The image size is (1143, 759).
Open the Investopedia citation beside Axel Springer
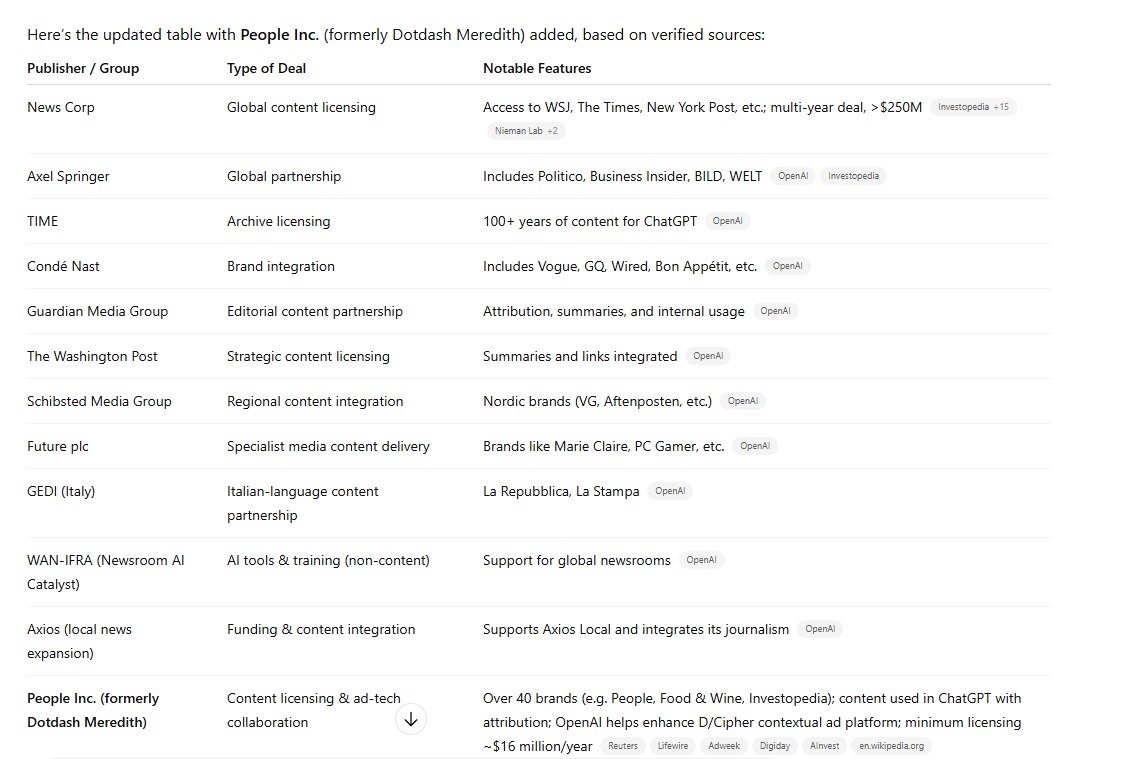[x=853, y=175]
